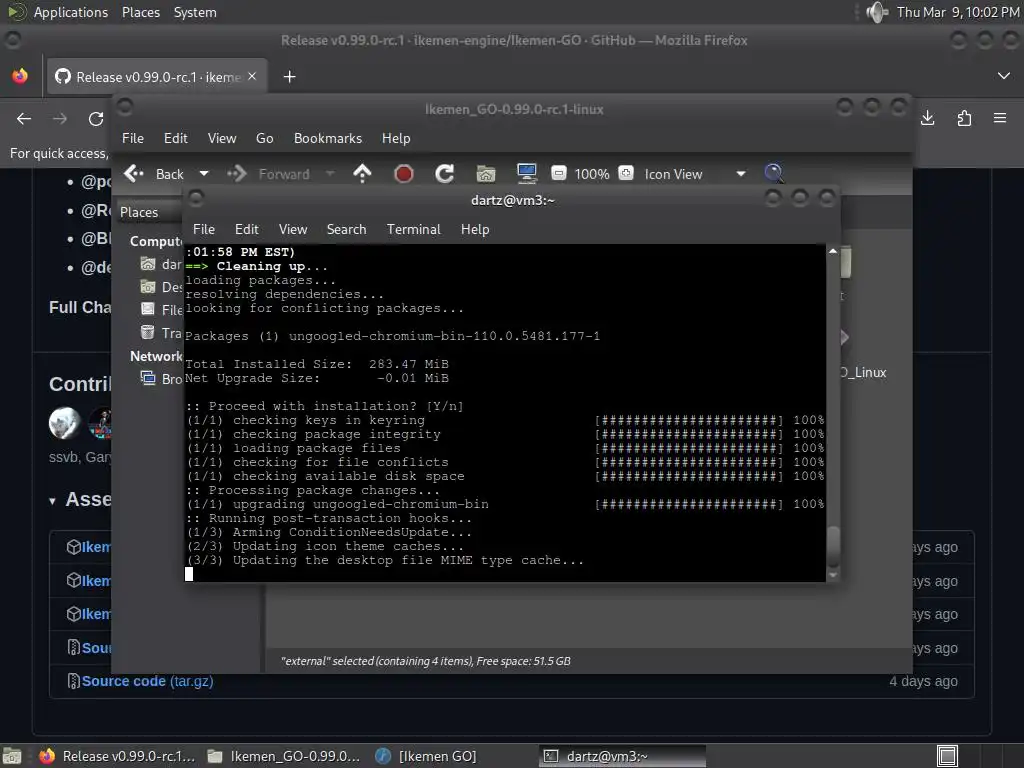This screenshot has width=1024, height=768.
Task: Open Bookmarks menu in file manager
Action: click(x=327, y=138)
